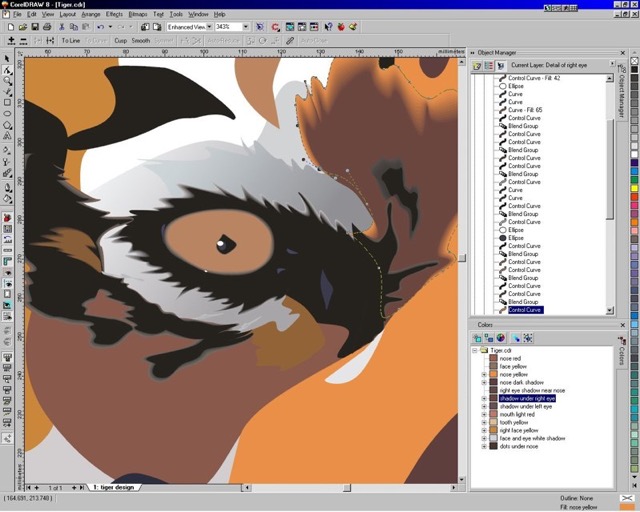Image resolution: width=640 pixels, height=512 pixels.
Task: Open the Fill tool flyout
Action: point(7,199)
